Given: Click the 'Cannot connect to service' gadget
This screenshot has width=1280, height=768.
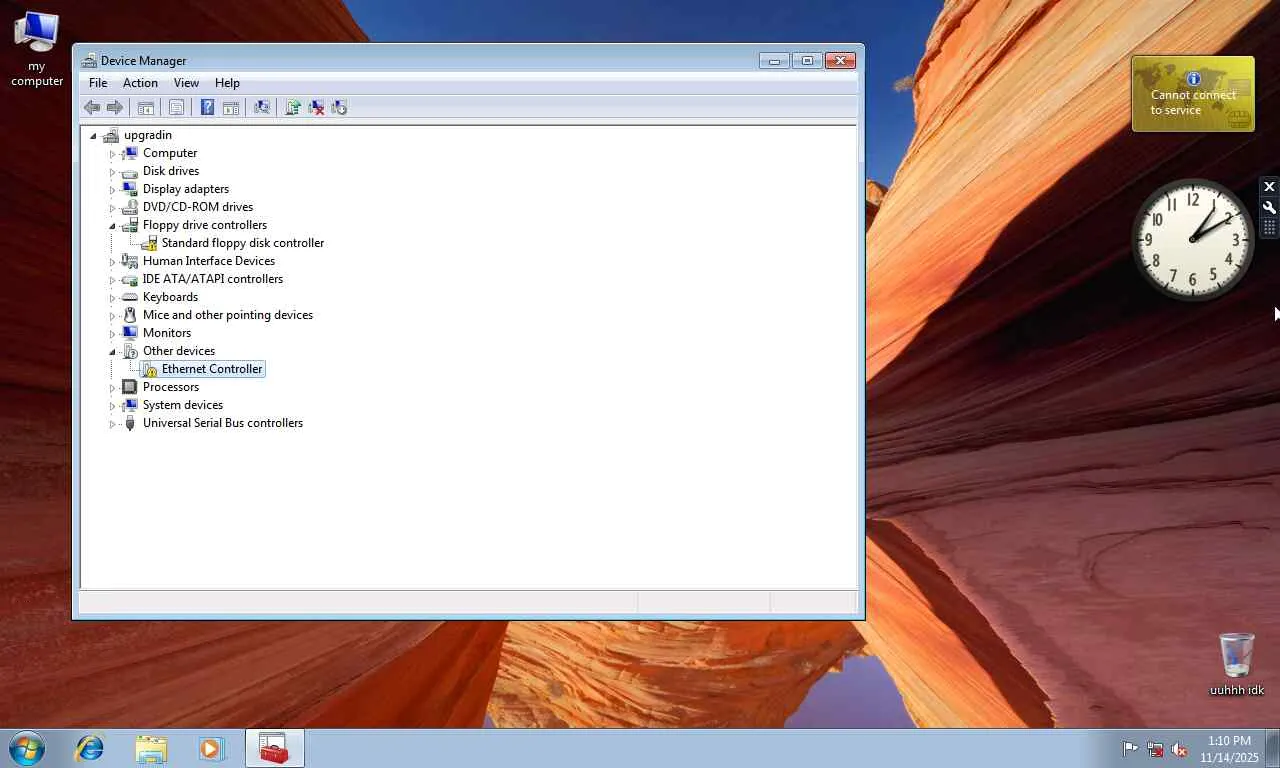Looking at the screenshot, I should point(1193,94).
